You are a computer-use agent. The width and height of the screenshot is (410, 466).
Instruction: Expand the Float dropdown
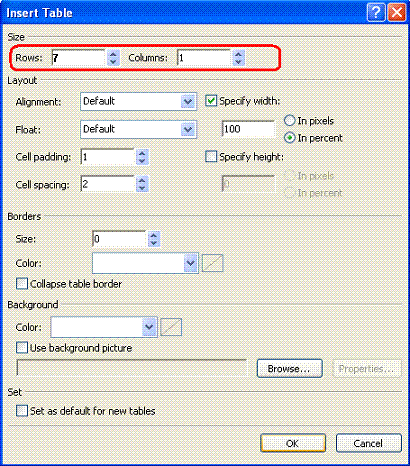pos(138,129)
